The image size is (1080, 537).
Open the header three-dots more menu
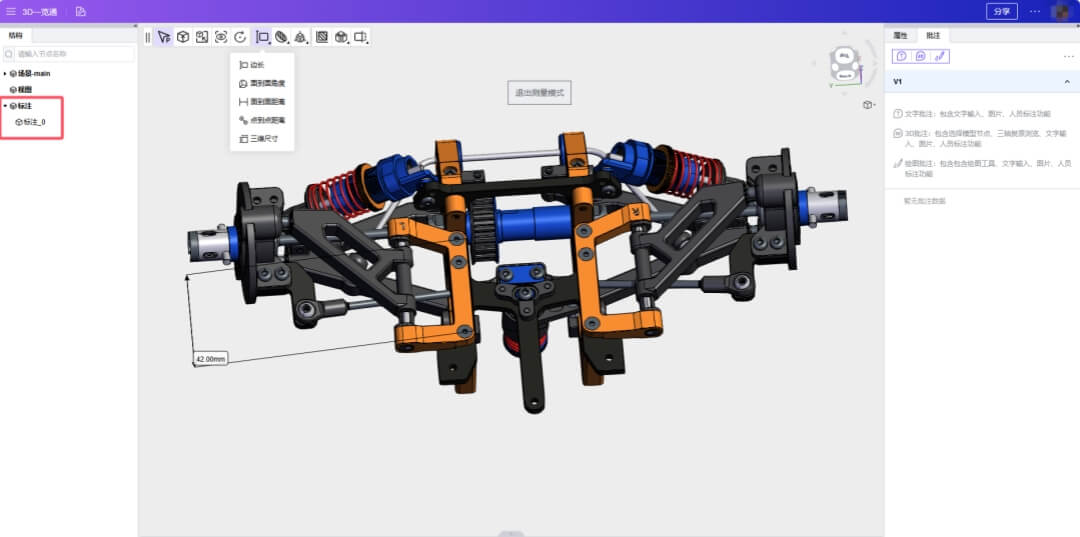(1035, 11)
